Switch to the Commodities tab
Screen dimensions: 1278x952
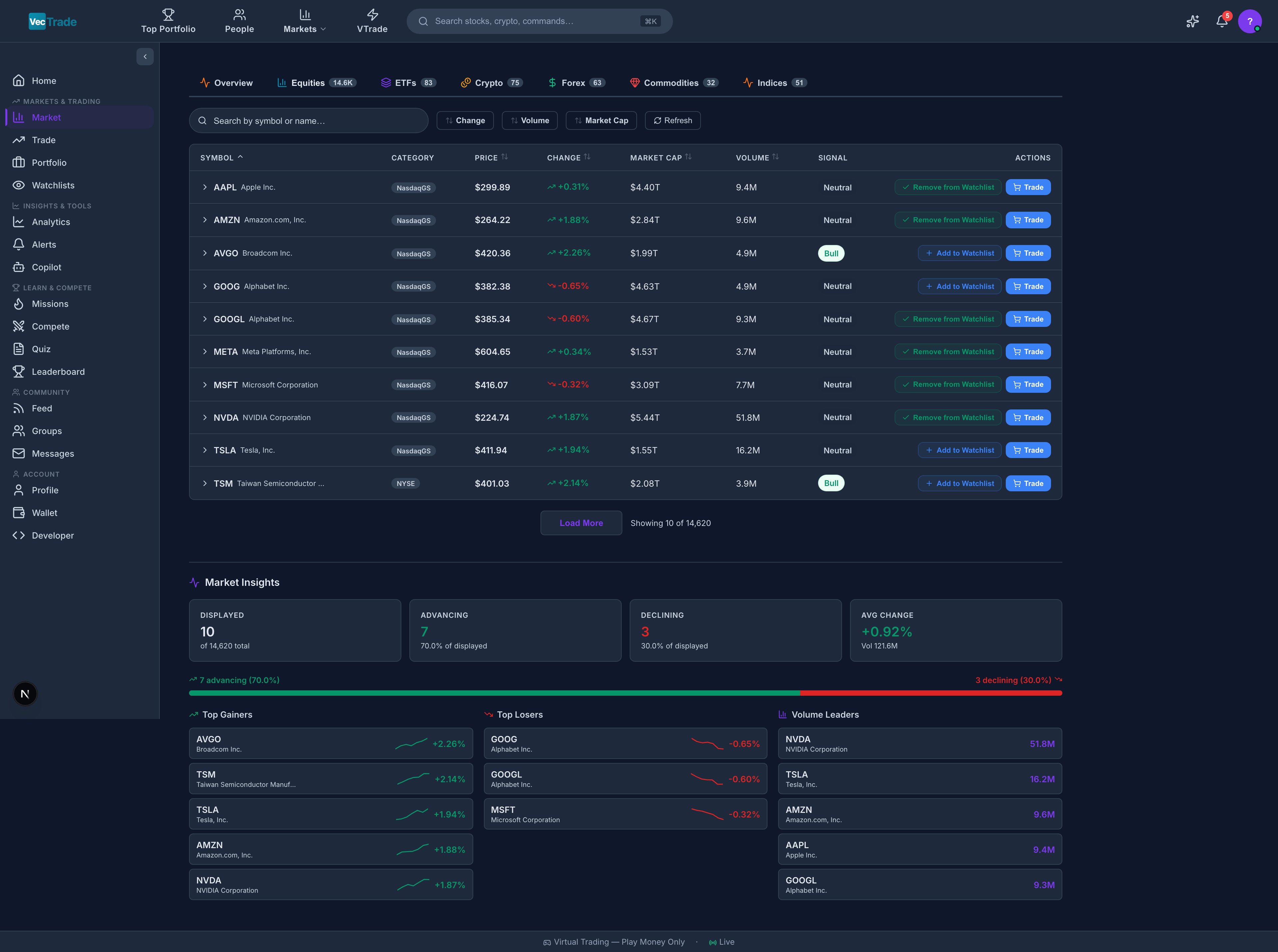(674, 83)
